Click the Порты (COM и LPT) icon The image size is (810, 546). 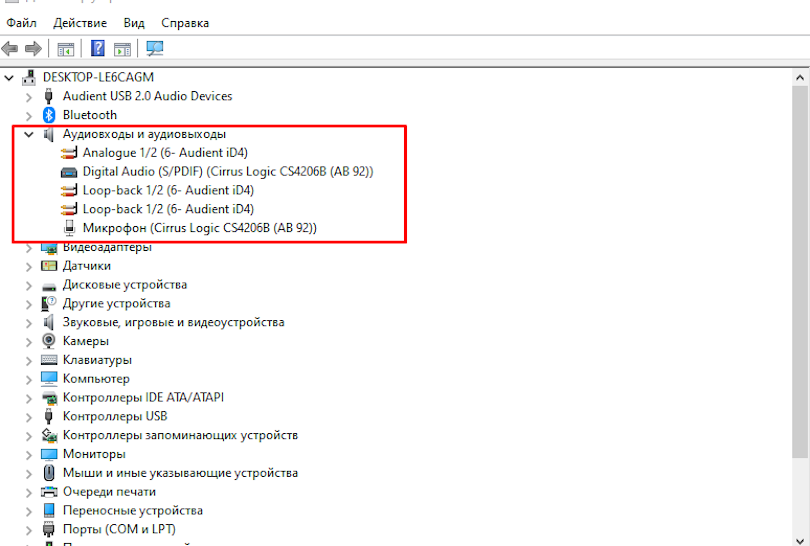49,529
